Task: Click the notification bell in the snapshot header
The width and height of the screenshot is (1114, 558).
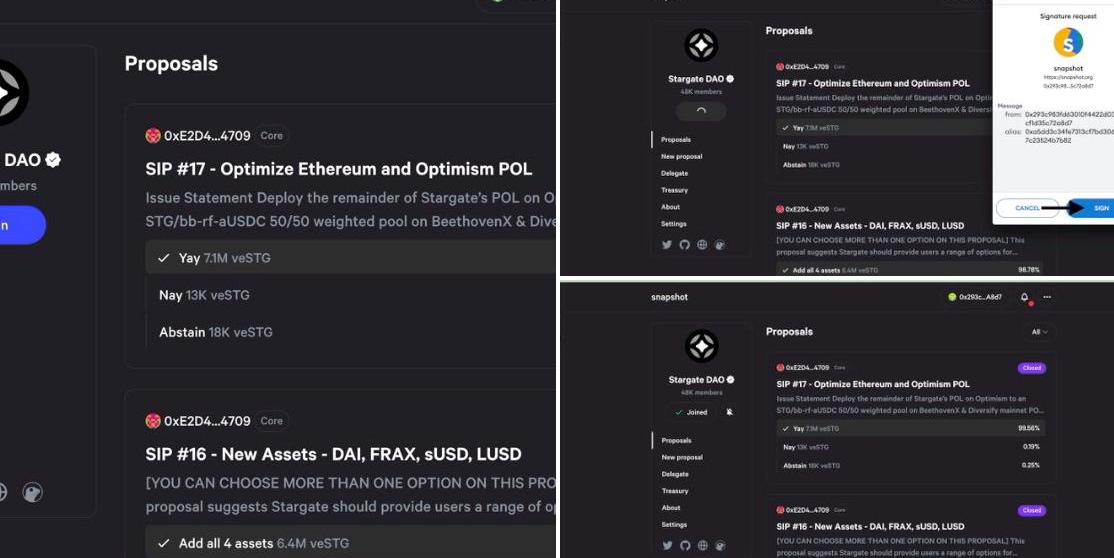Action: (1024, 297)
